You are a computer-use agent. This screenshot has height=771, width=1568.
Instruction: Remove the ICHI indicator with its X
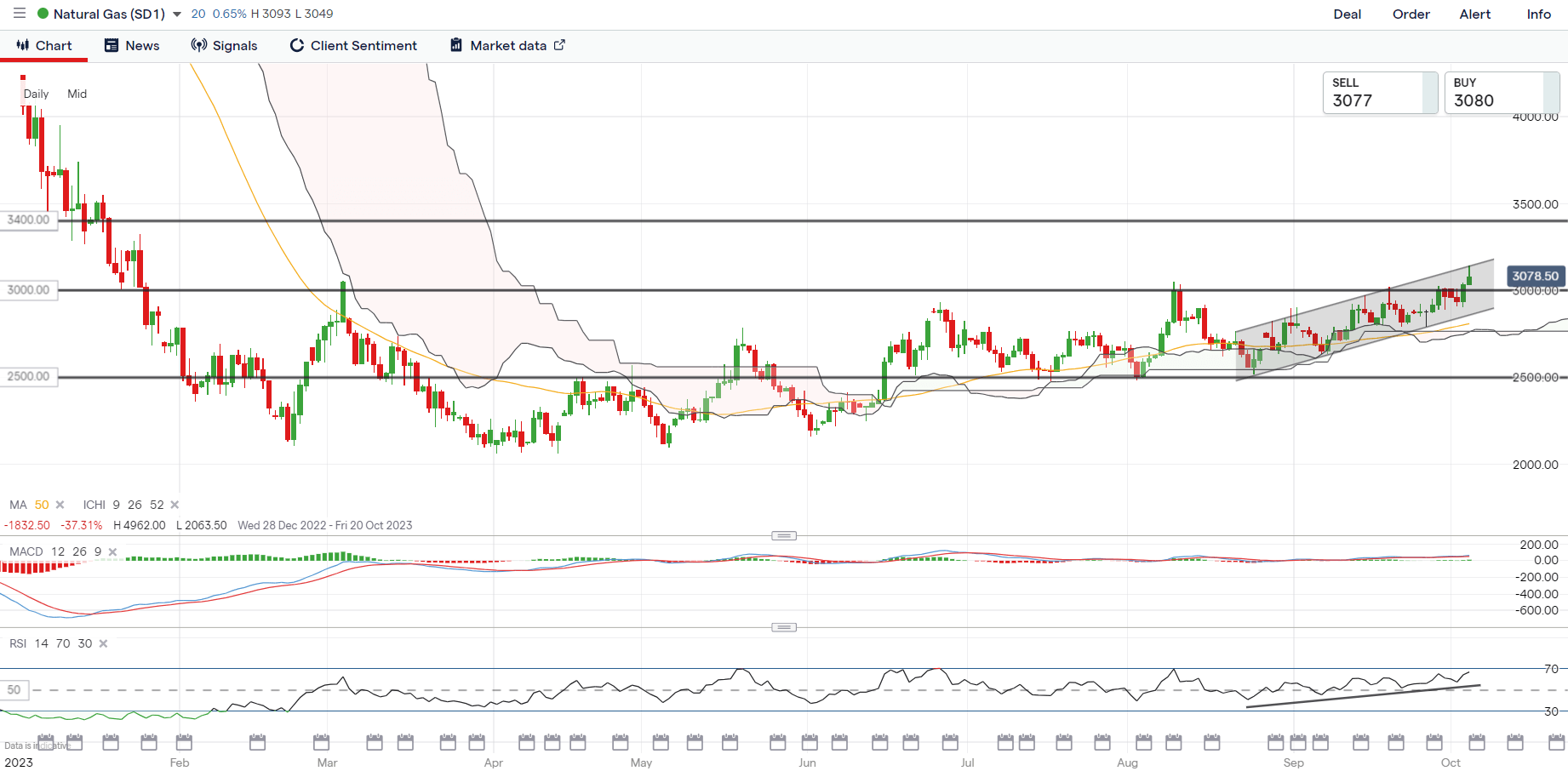click(175, 505)
